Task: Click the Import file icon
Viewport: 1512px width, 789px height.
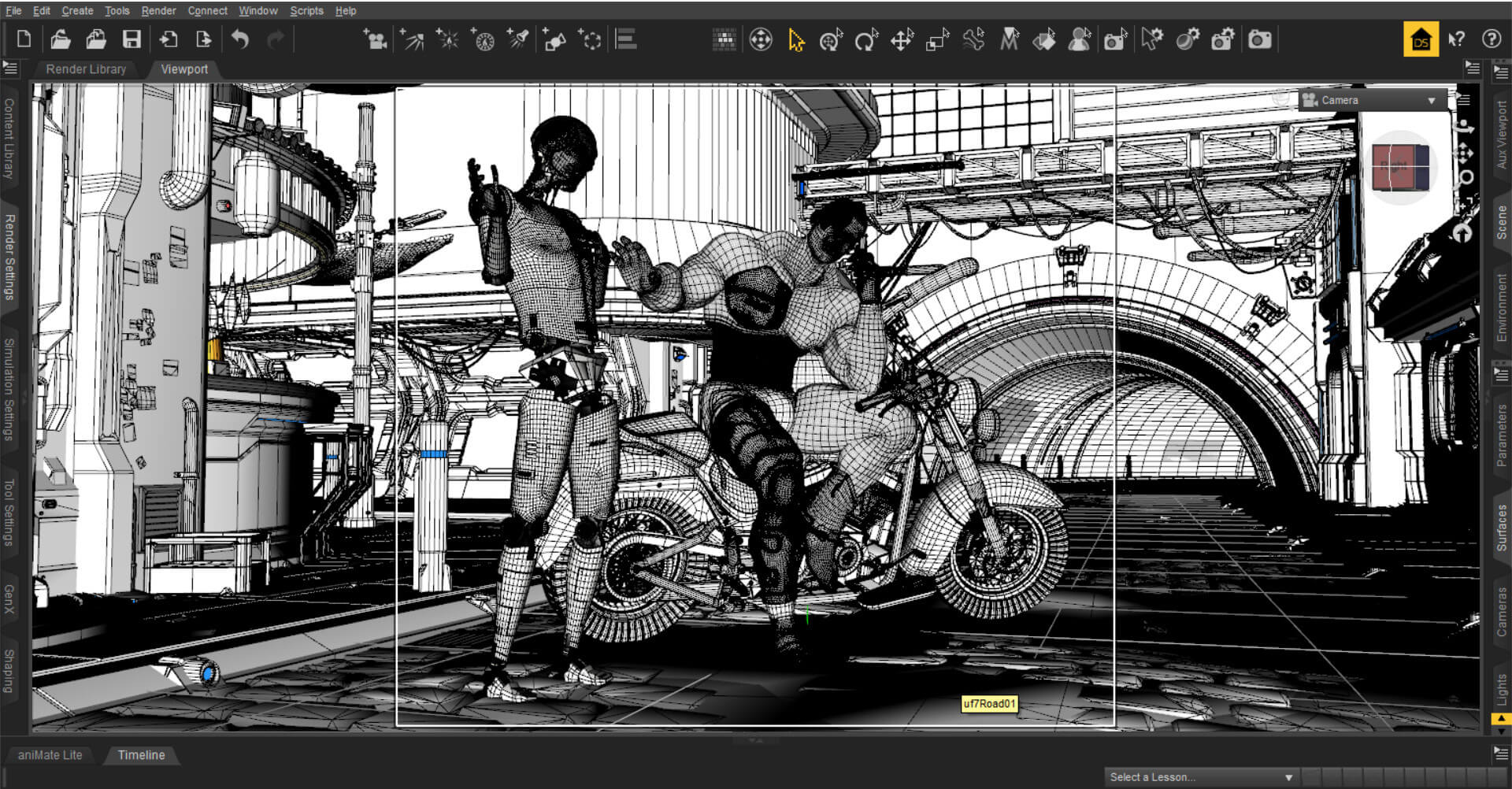Action: pos(168,39)
